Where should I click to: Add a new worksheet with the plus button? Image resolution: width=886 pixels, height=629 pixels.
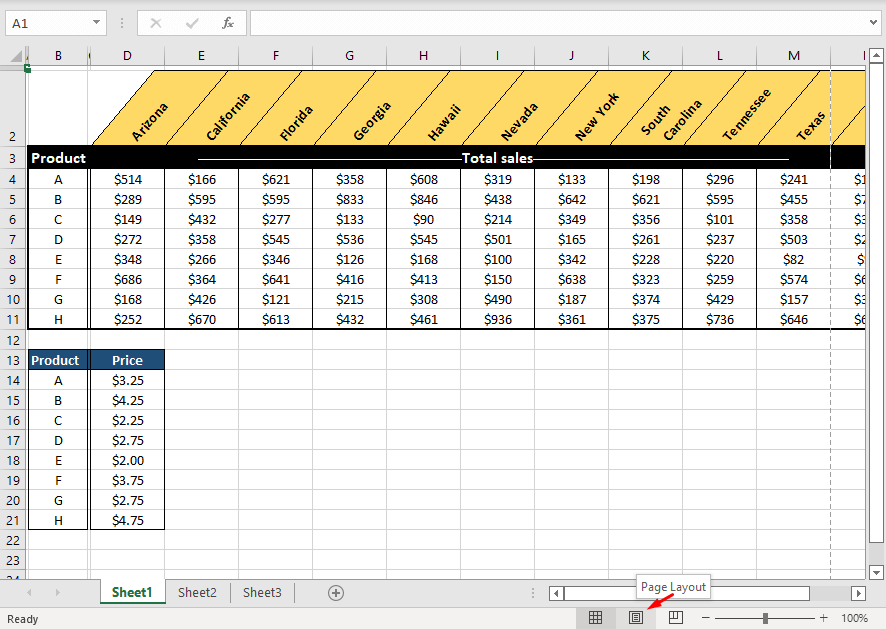[336, 592]
